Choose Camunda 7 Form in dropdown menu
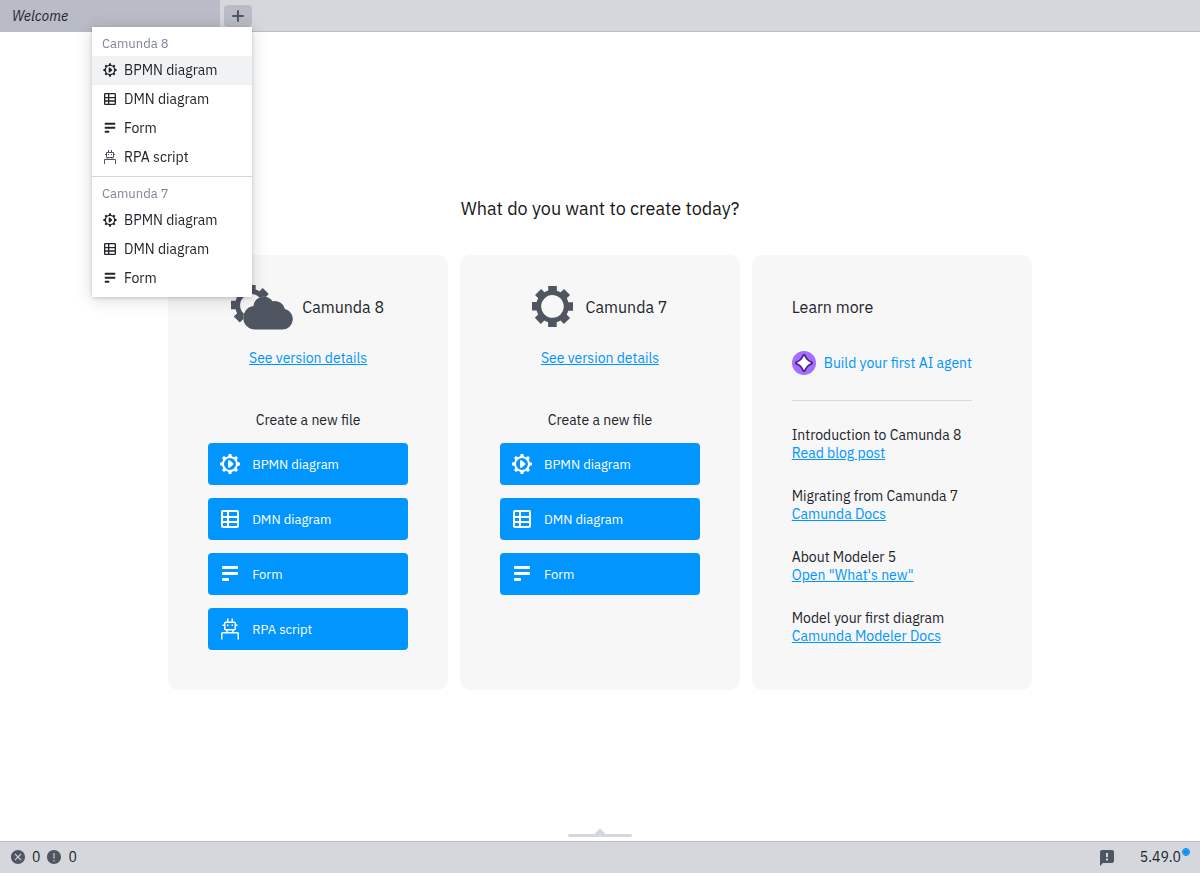Screen dimensions: 1200x873 point(172,278)
